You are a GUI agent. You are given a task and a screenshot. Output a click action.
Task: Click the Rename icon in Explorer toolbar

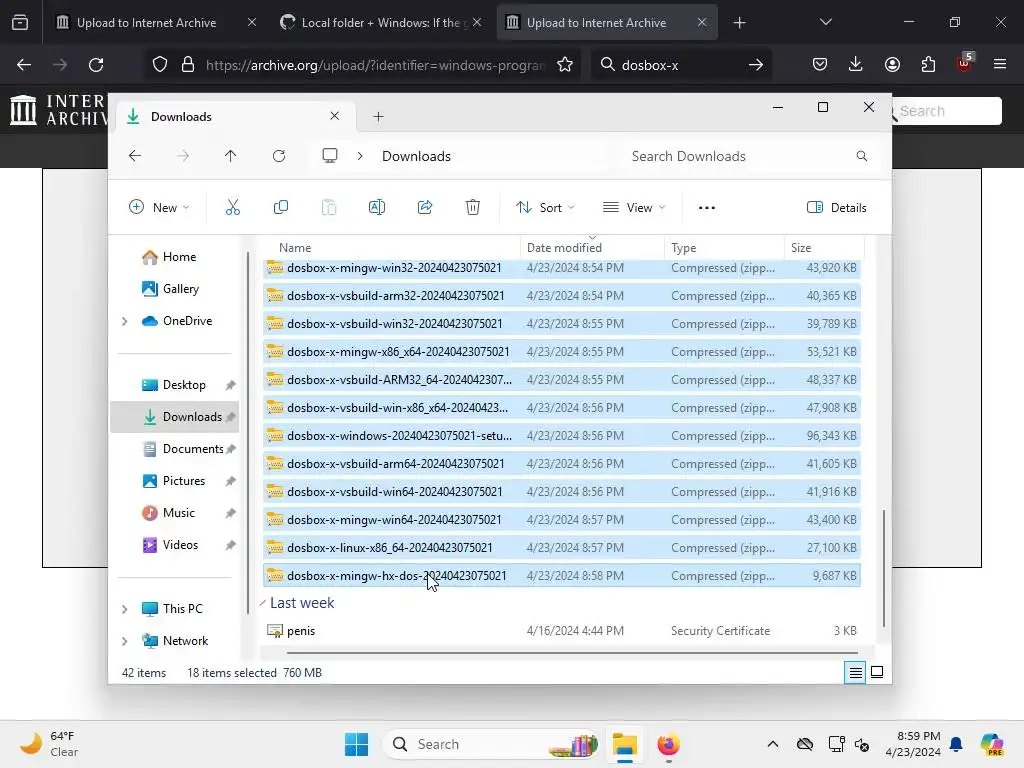[377, 208]
